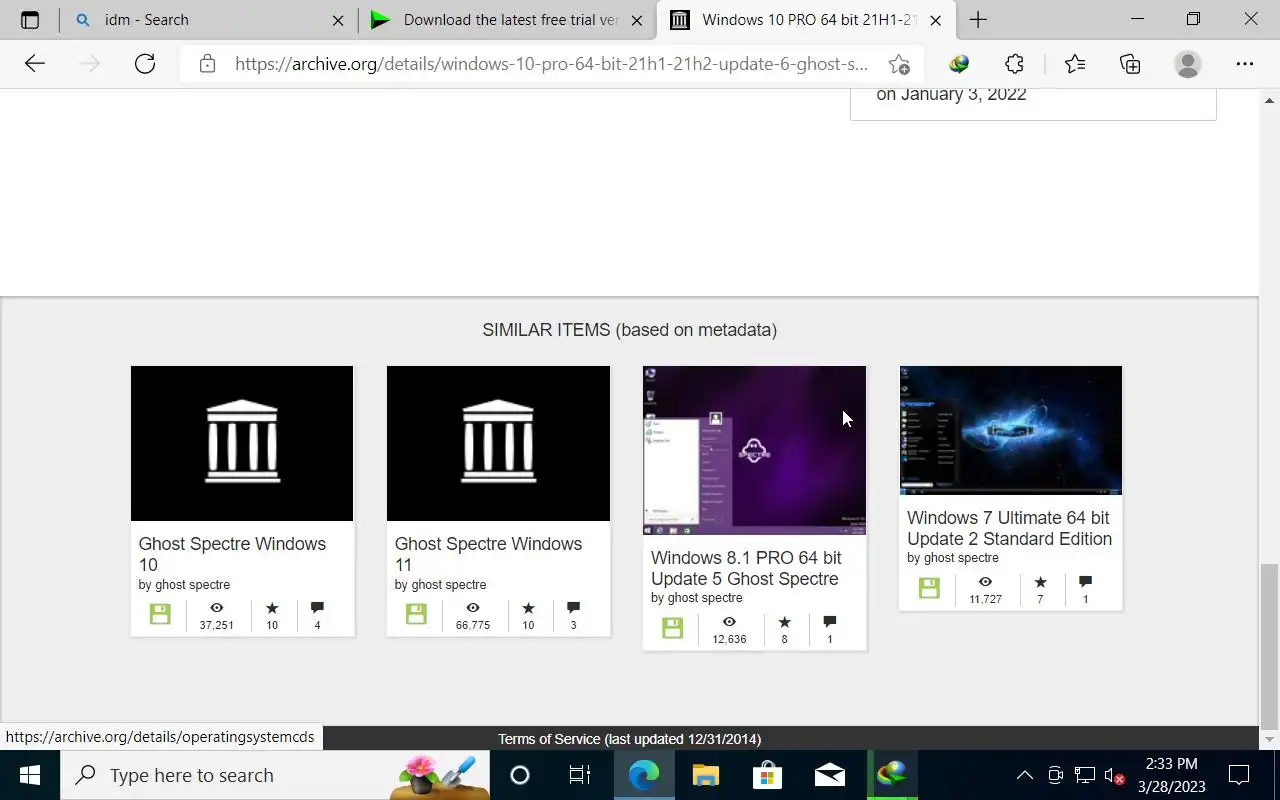Open the Ghost Spectre Windows 10 title link

(x=232, y=554)
